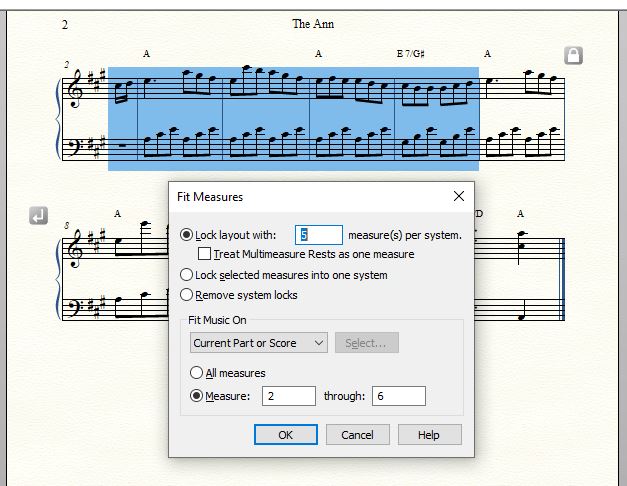Click the measures per system number field
Viewport: 627px width, 486px height.
[x=319, y=235]
